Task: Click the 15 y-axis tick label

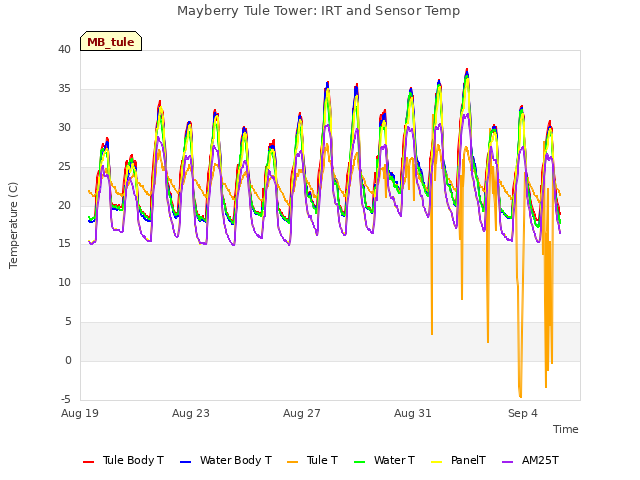Action: coord(64,244)
